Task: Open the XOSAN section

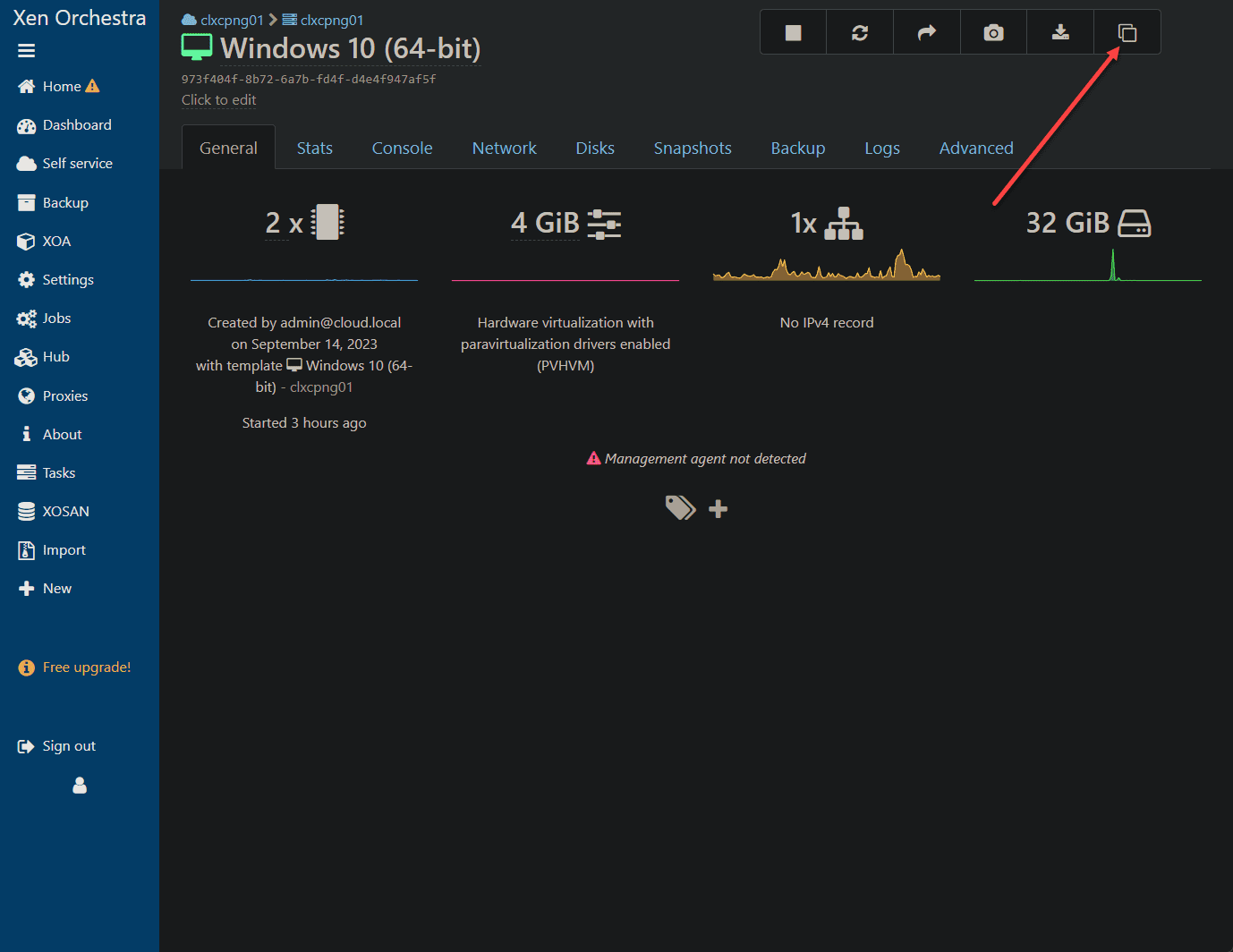Action: [x=54, y=512]
